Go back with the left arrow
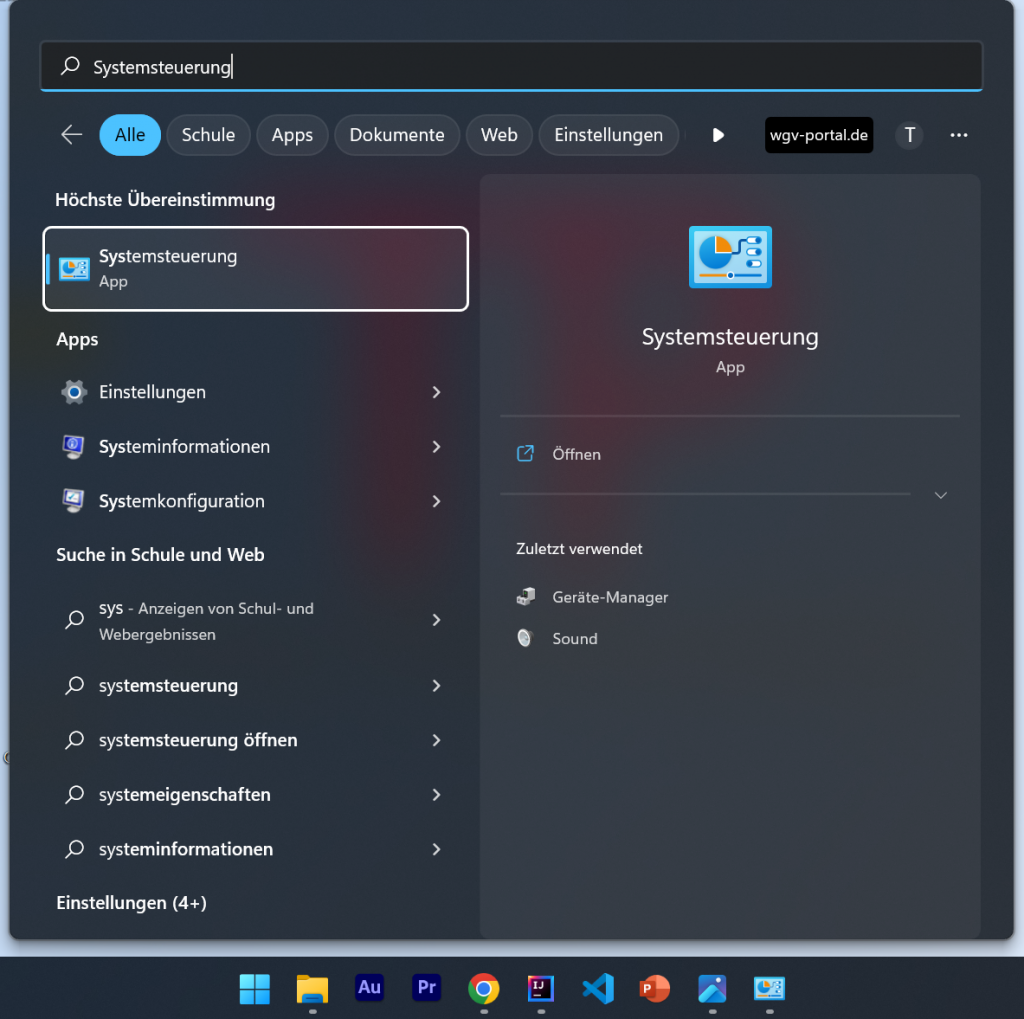 [71, 135]
